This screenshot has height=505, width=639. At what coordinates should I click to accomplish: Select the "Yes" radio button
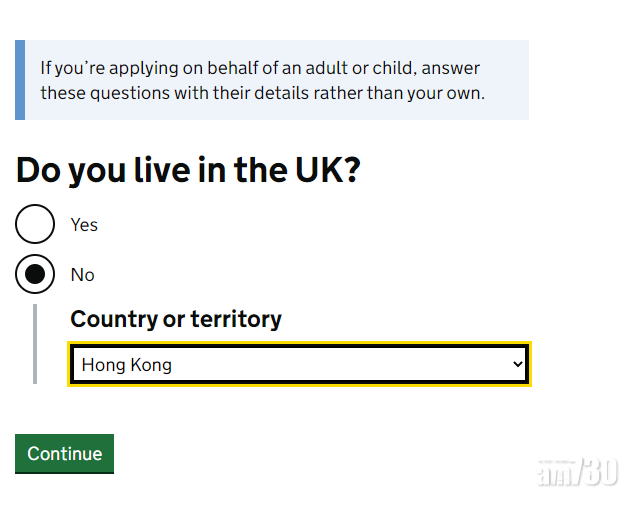[x=35, y=224]
